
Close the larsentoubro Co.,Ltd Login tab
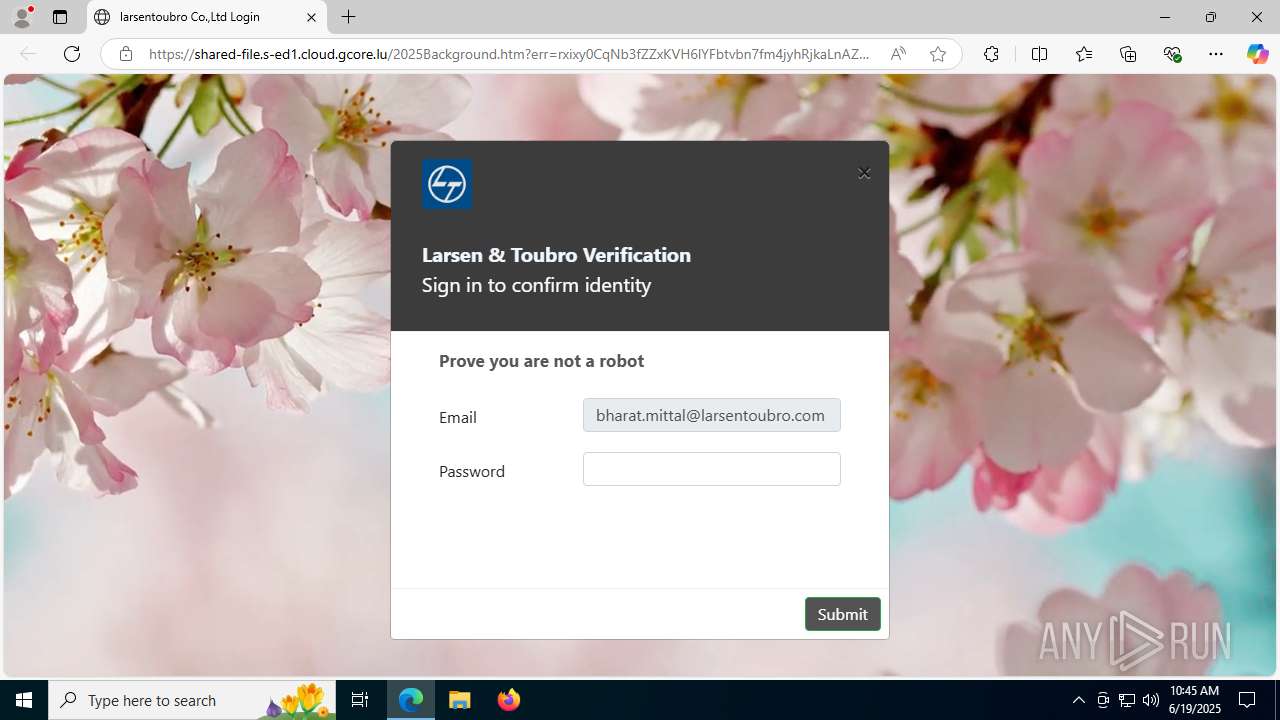[x=311, y=17]
